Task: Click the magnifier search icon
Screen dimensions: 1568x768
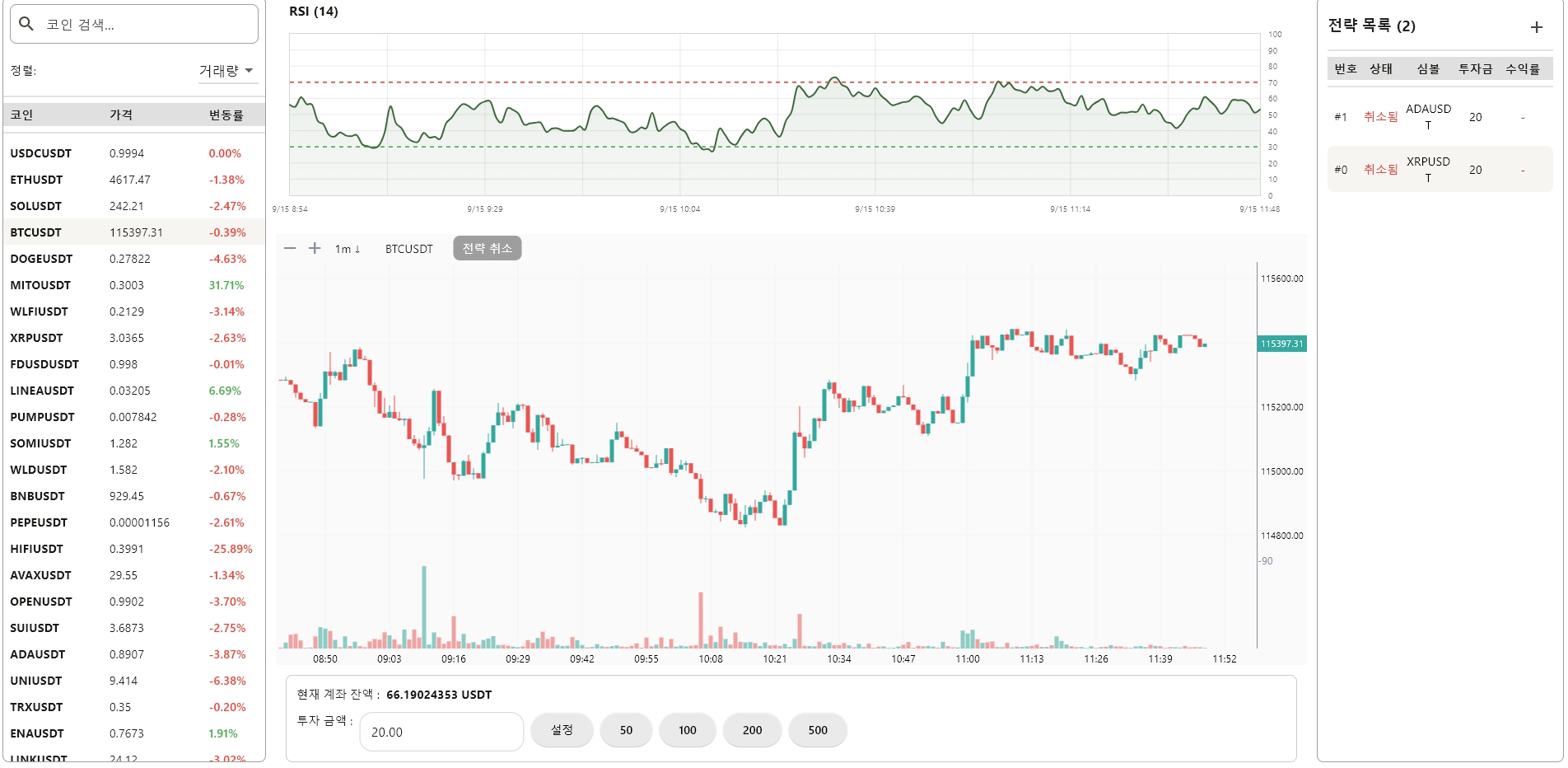Action: click(x=26, y=24)
